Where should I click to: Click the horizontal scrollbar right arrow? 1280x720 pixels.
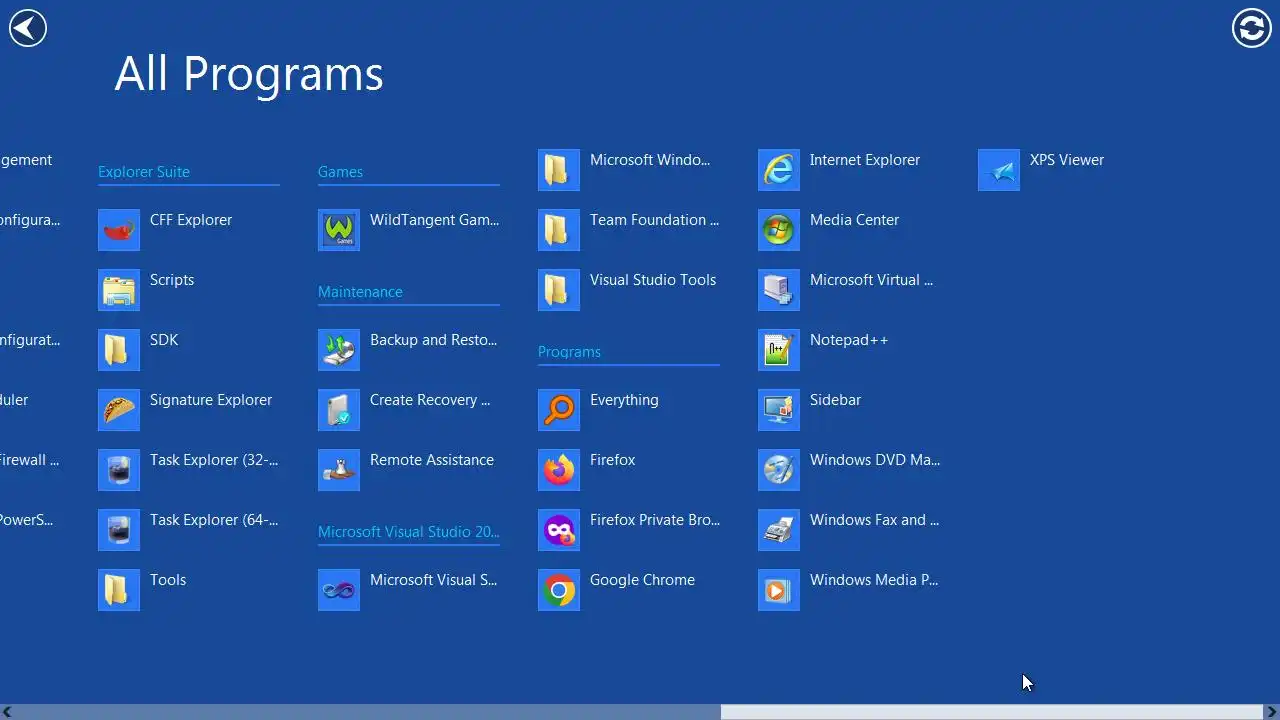pyautogui.click(x=1272, y=712)
